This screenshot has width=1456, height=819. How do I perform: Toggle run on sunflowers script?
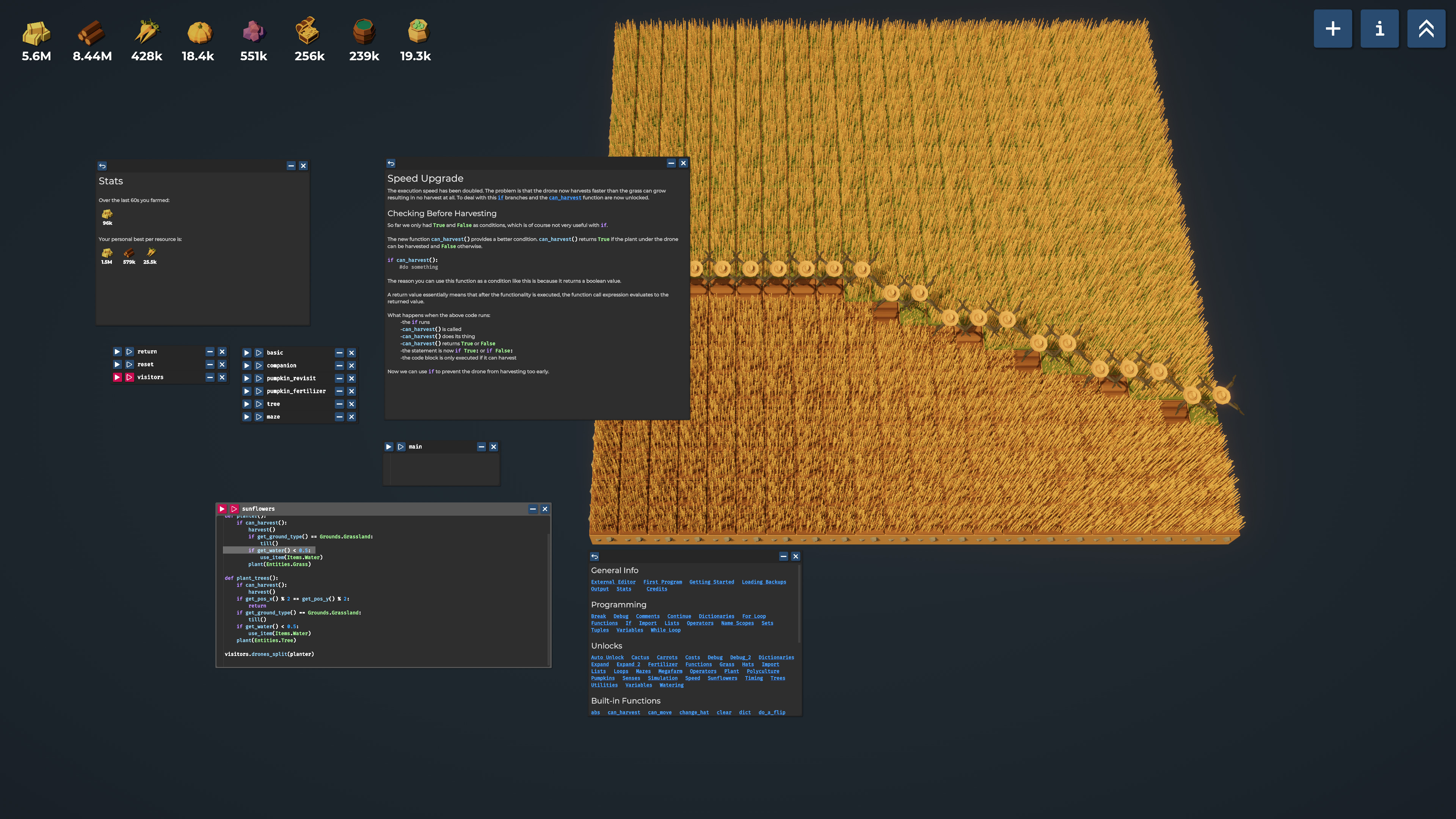tap(222, 509)
